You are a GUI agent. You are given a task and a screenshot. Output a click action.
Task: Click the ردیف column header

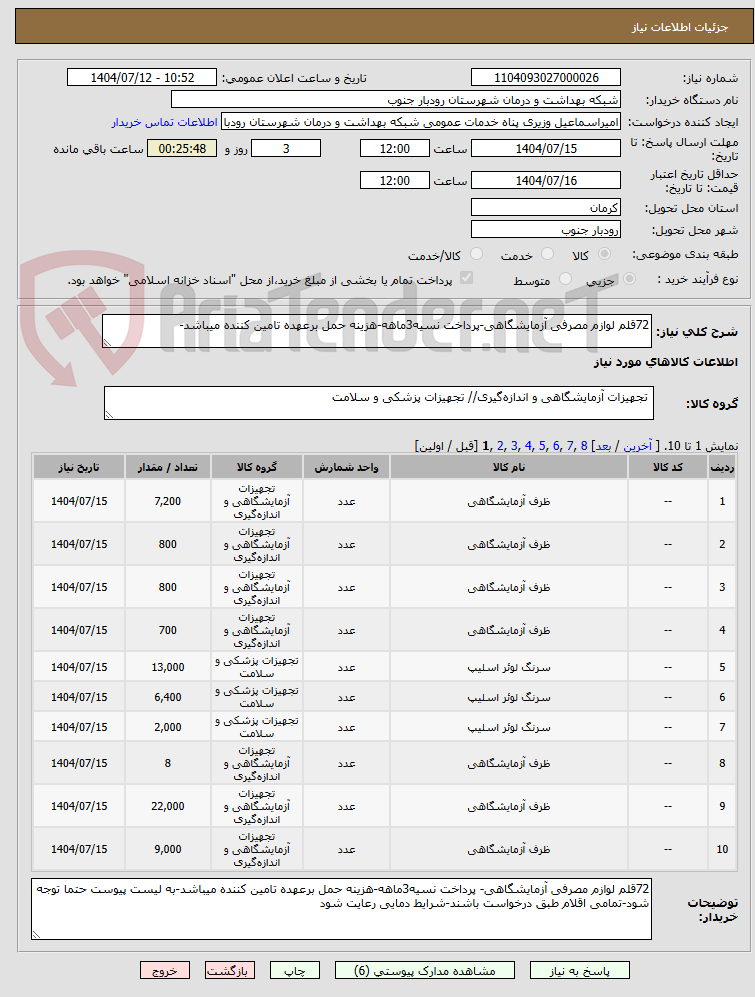point(722,467)
